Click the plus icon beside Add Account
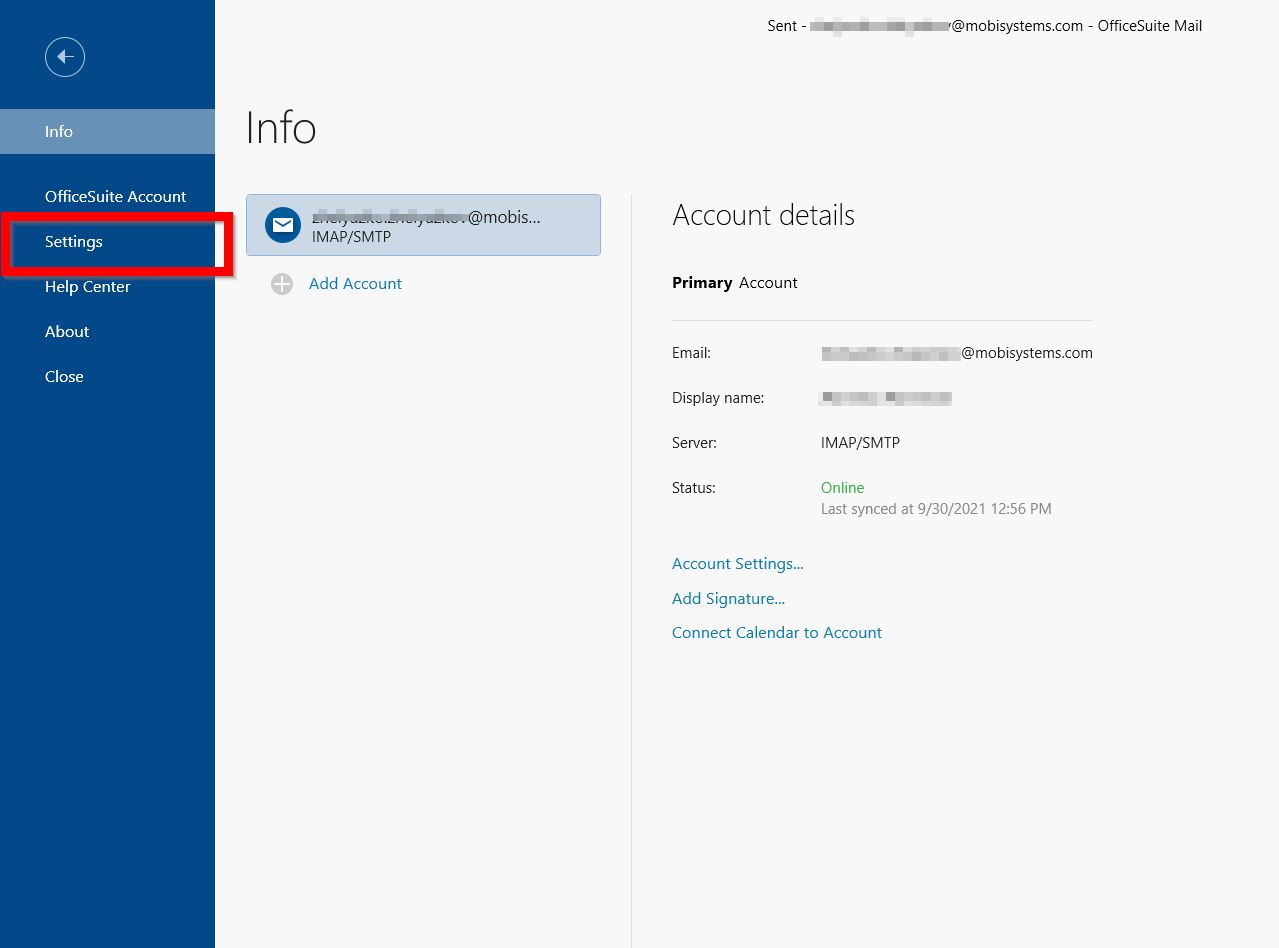The width and height of the screenshot is (1279, 948). (282, 284)
